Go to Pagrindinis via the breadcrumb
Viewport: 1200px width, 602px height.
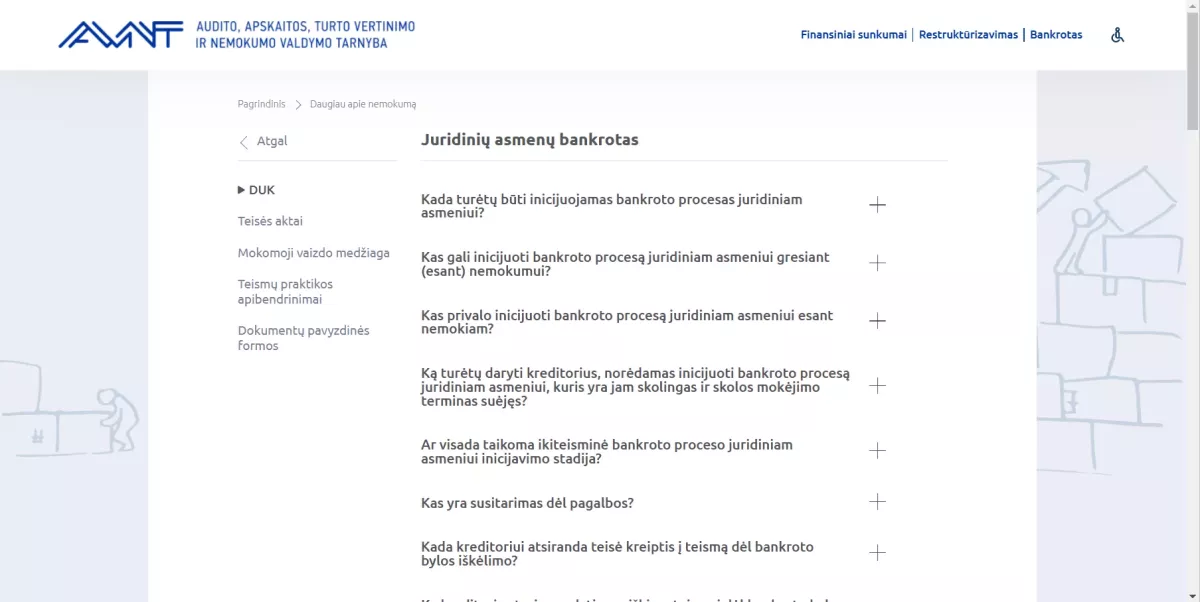point(261,103)
